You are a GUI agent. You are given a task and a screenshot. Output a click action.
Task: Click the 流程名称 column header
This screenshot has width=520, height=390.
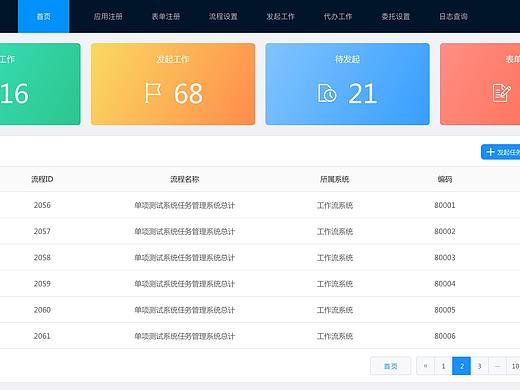(185, 179)
